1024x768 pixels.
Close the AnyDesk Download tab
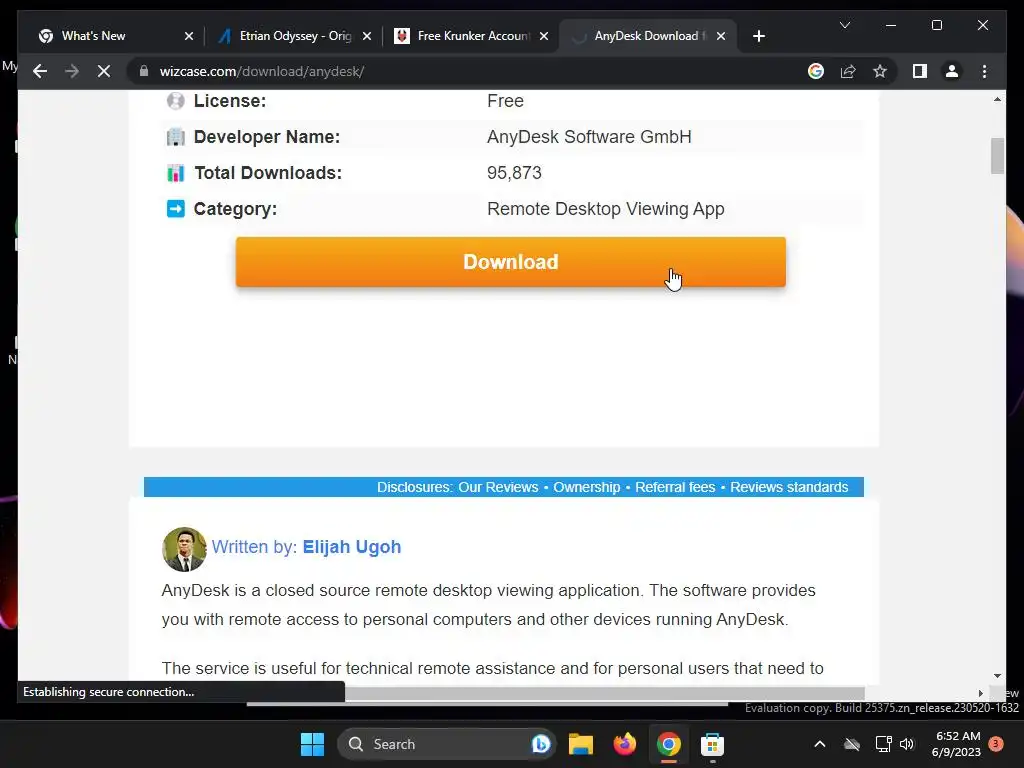721,36
